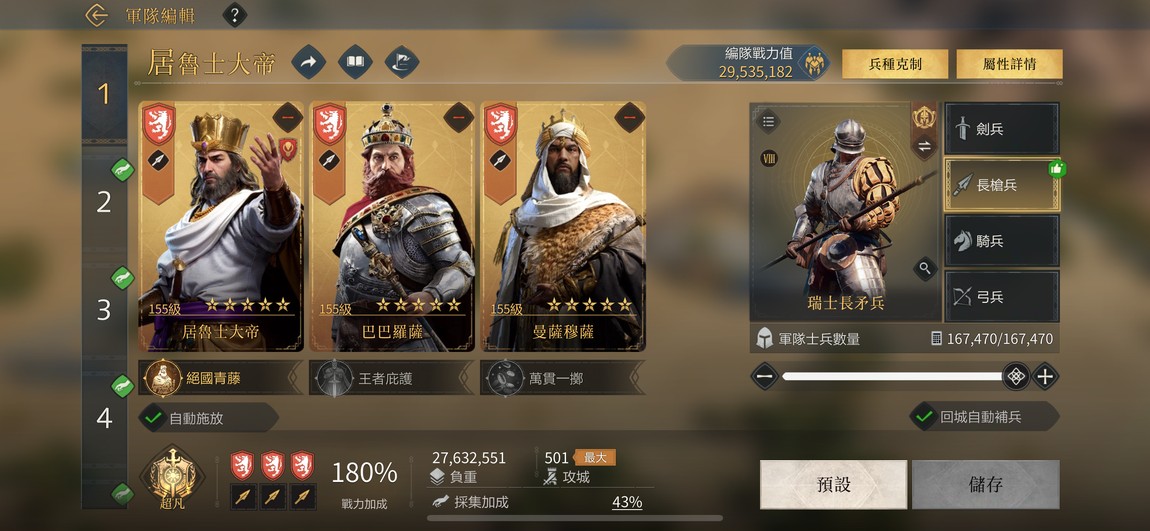Screen dimensions: 1150x531
Task: Click the troop quantity slider handle
Action: coord(1016,377)
